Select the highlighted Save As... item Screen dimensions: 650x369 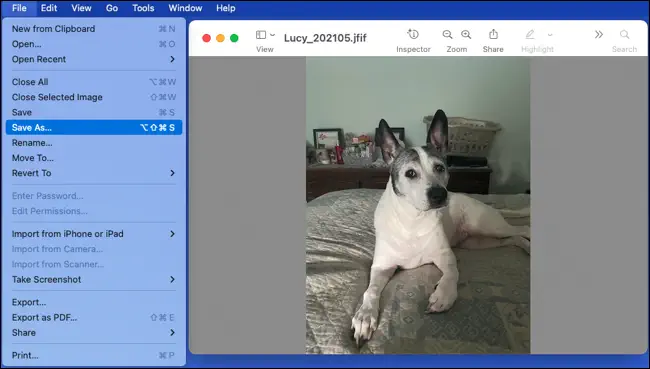tap(94, 127)
